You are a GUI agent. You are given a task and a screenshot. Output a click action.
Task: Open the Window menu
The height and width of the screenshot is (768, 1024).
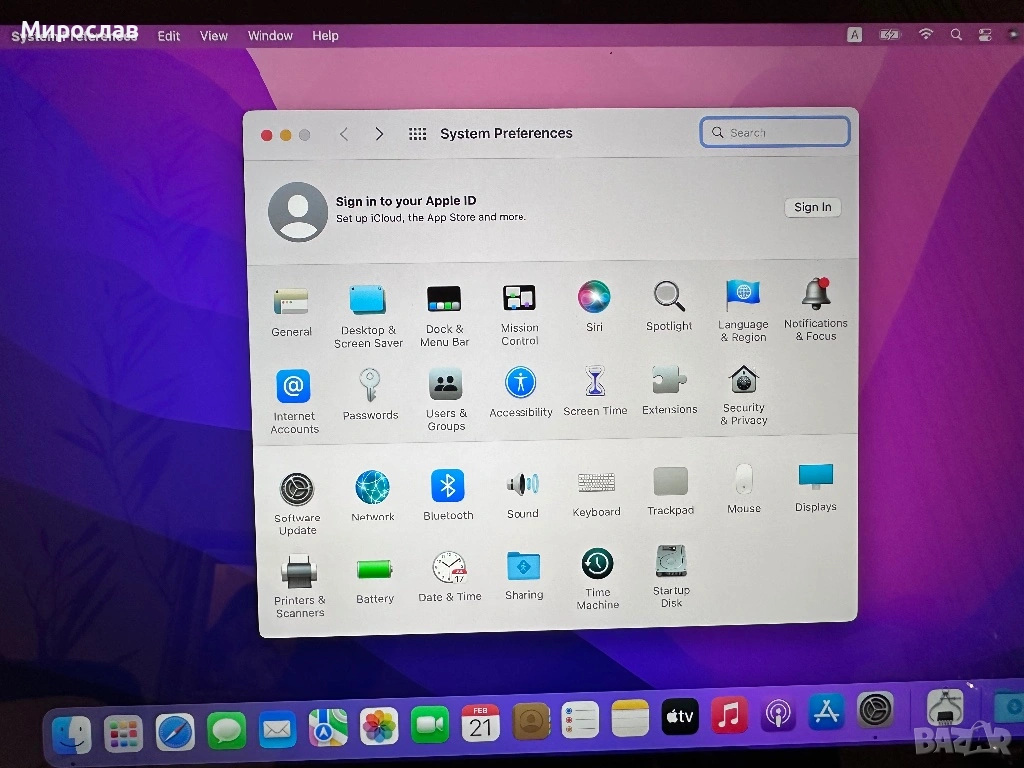(270, 36)
